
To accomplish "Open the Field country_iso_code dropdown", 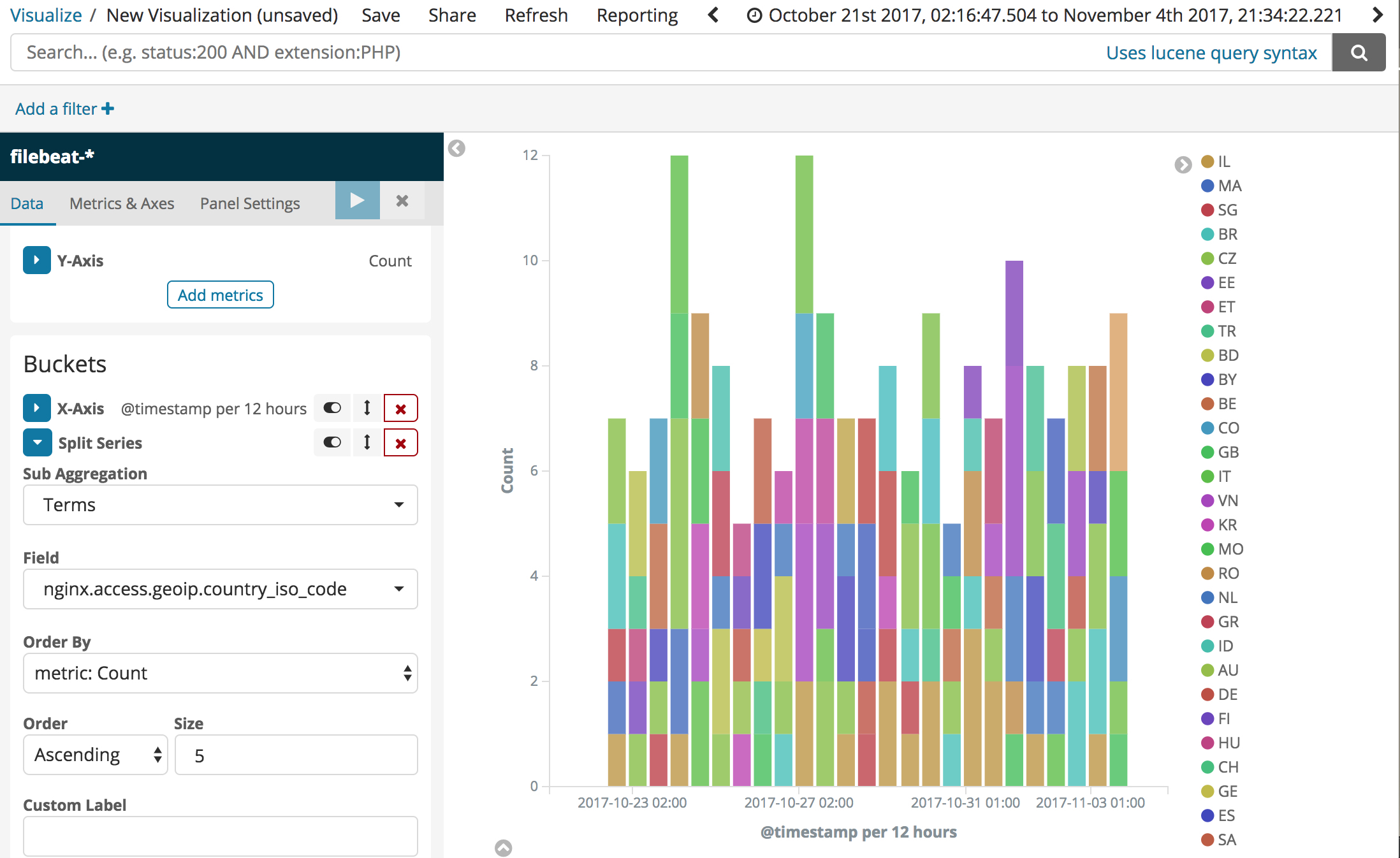I will (x=220, y=589).
